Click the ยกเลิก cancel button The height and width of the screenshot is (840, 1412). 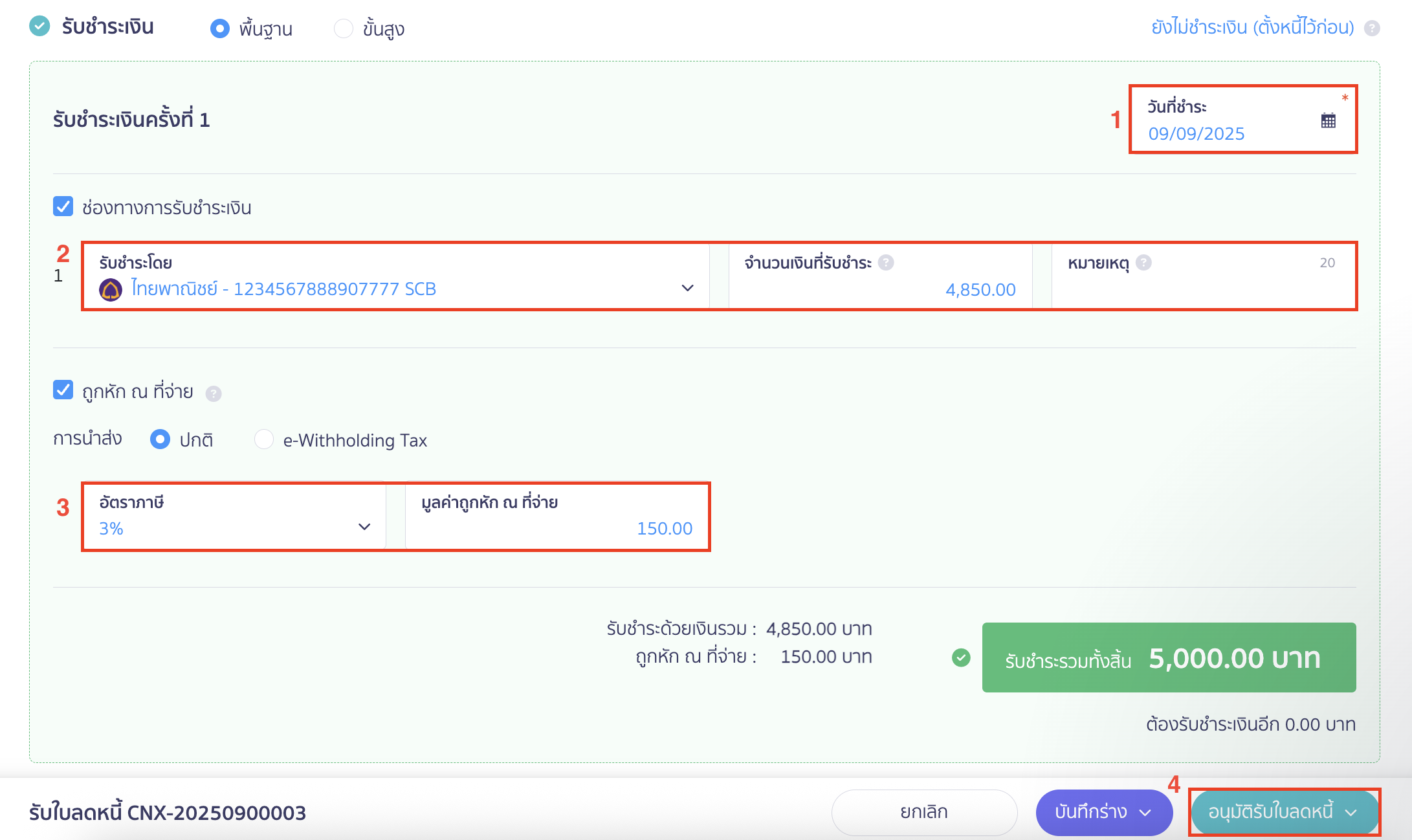924,812
